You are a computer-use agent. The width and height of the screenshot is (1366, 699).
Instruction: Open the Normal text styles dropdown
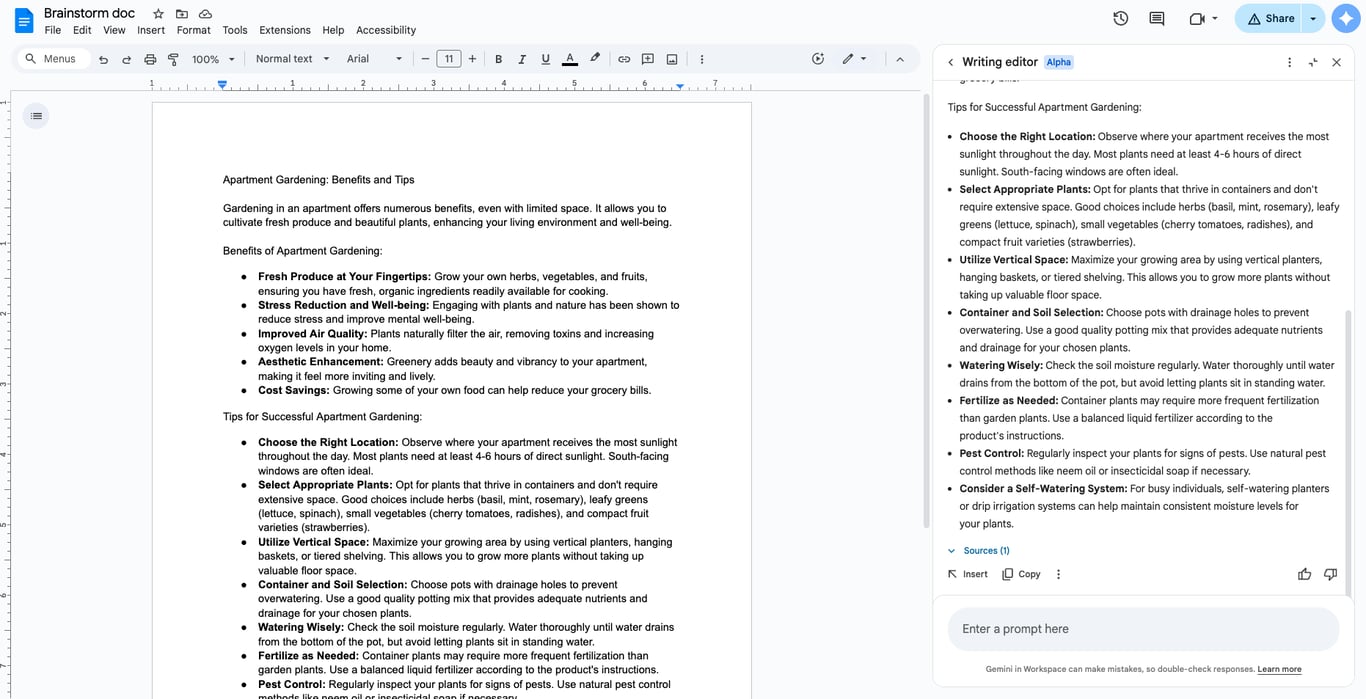click(291, 59)
